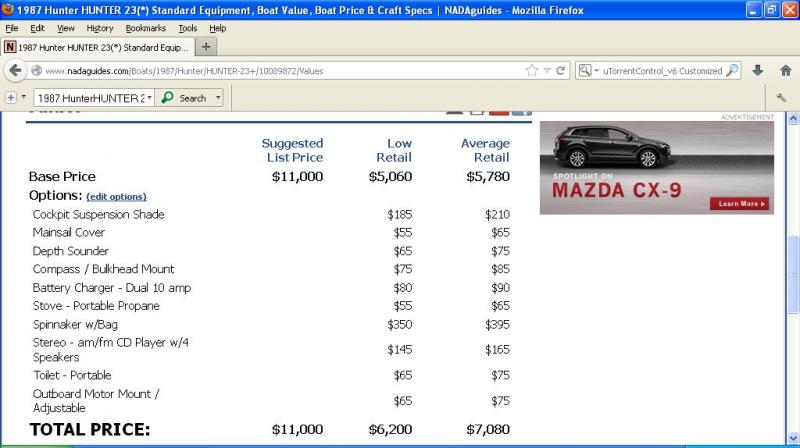The height and width of the screenshot is (448, 800).
Task: Open URL history dropdown arrow
Action: click(547, 71)
